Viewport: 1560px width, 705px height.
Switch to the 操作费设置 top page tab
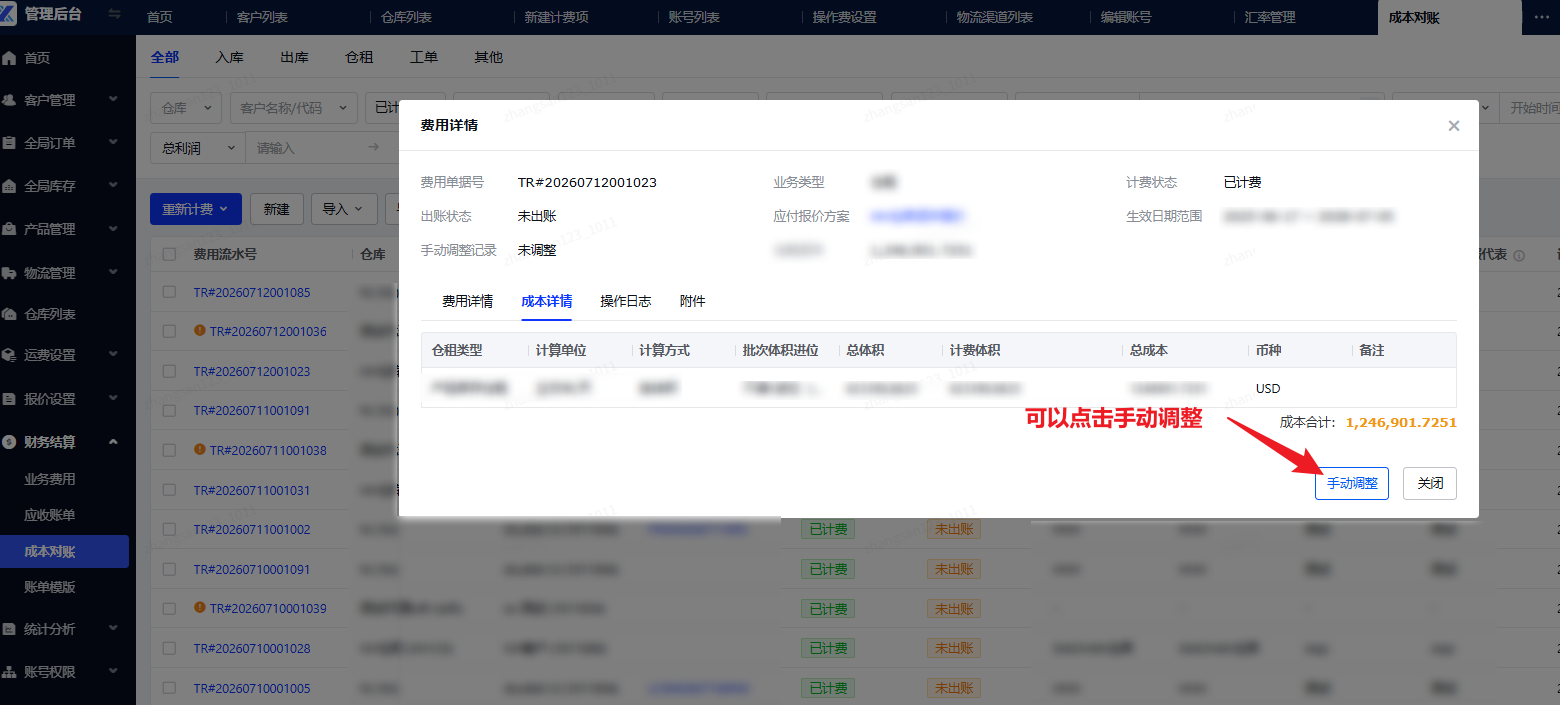pyautogui.click(x=844, y=17)
